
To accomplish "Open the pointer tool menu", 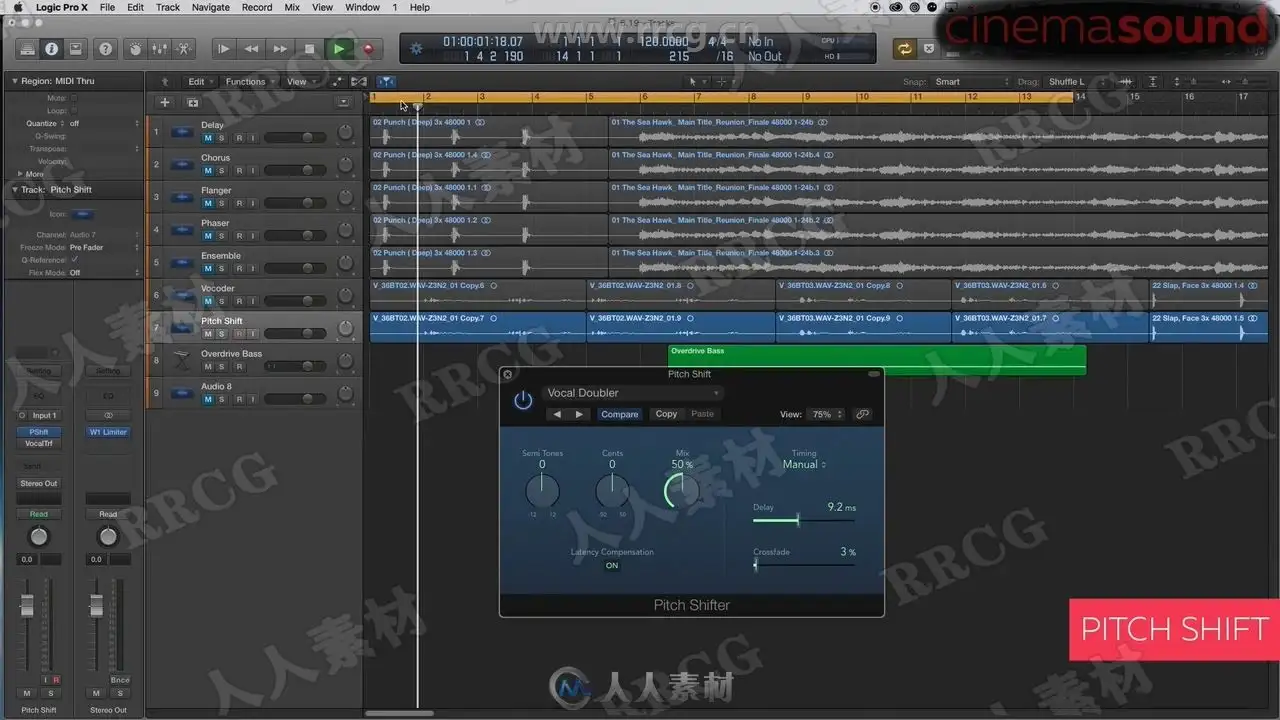I will [695, 82].
